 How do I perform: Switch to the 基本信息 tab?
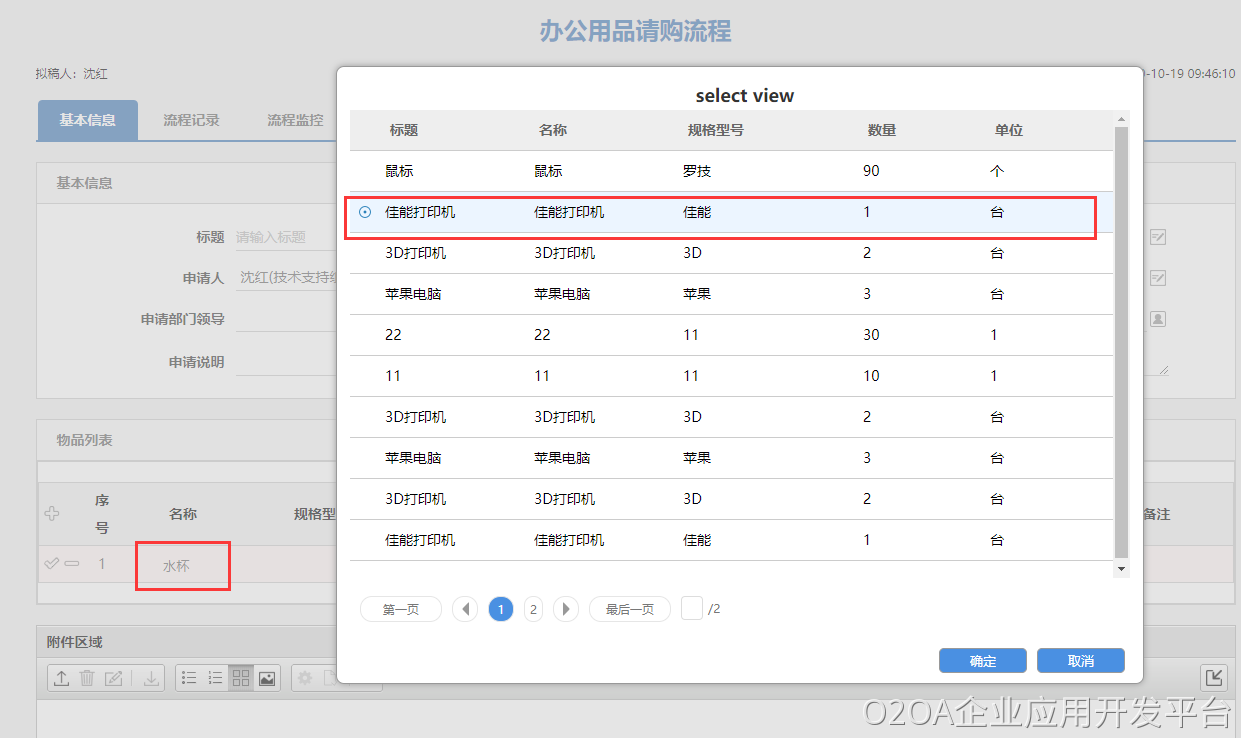[87, 120]
